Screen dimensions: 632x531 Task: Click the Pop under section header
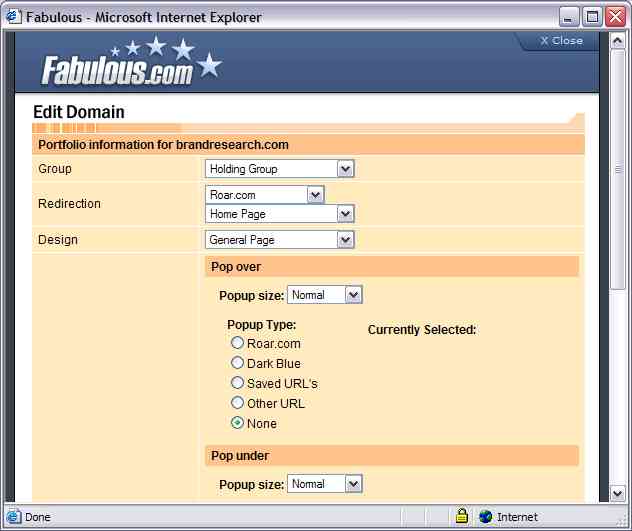pyautogui.click(x=392, y=456)
